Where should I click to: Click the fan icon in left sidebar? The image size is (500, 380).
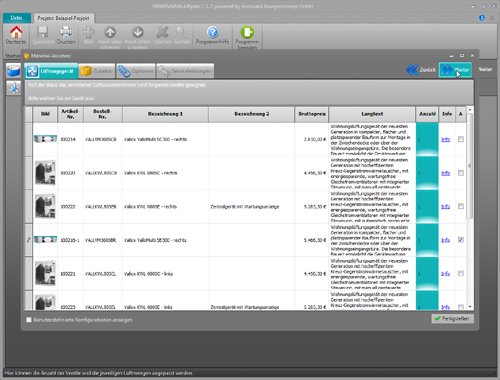(x=13, y=88)
